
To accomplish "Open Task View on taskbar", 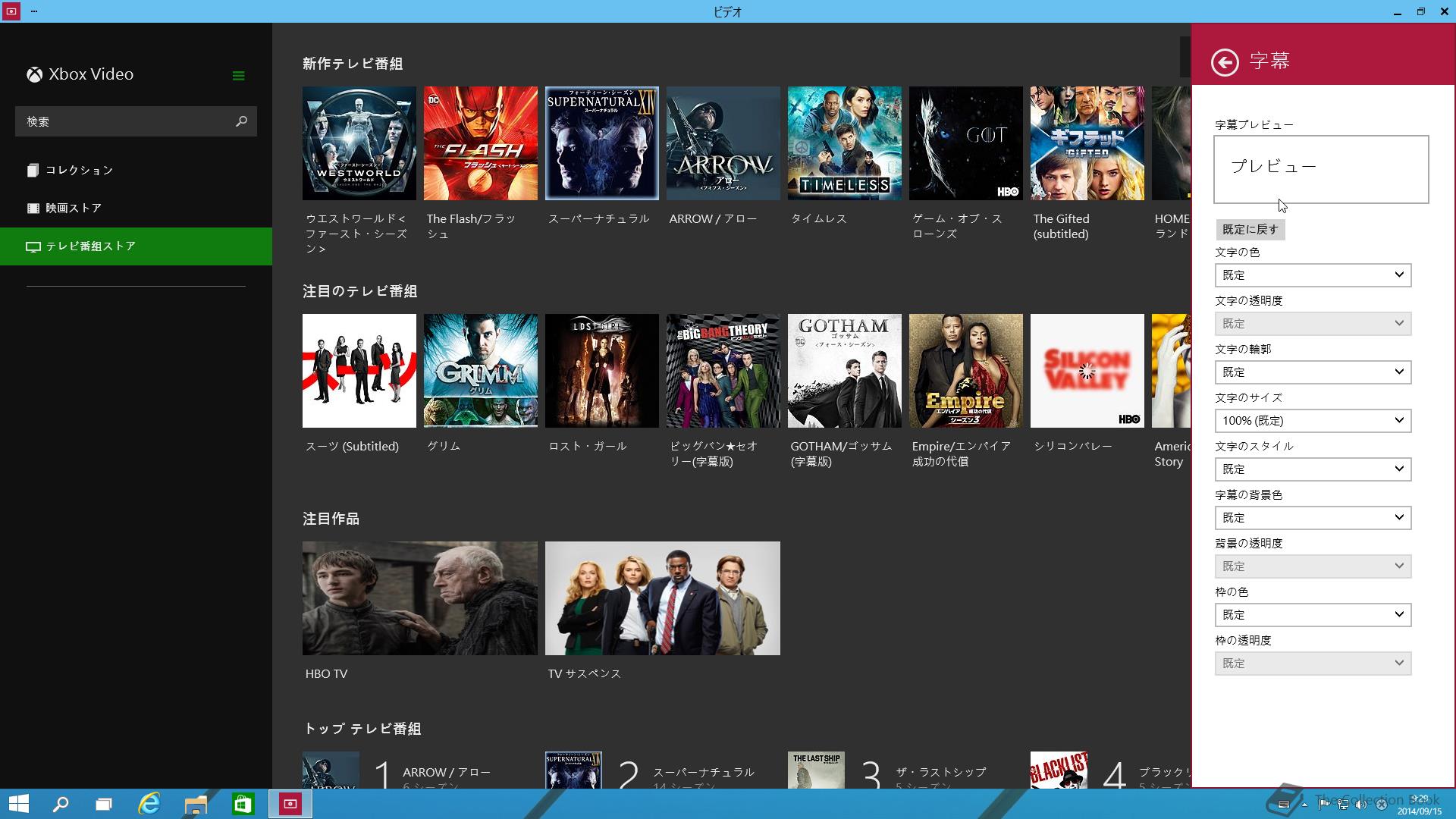I will click(x=104, y=804).
